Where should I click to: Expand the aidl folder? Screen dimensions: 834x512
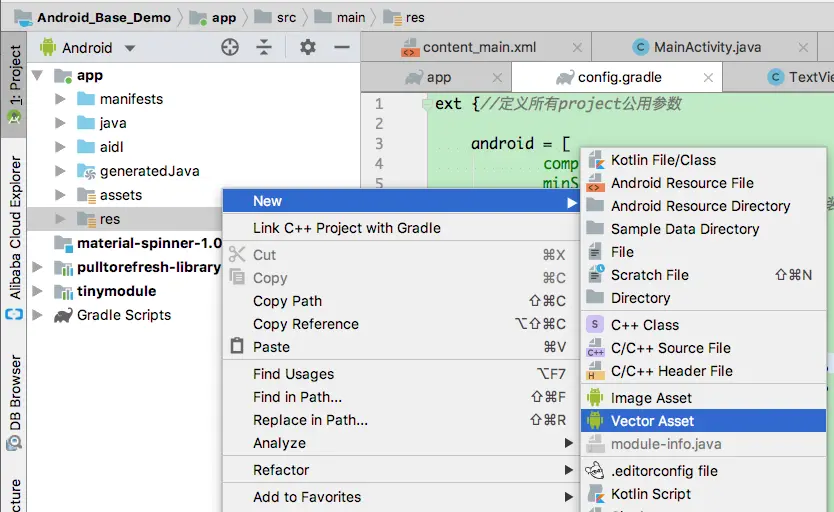(60, 147)
